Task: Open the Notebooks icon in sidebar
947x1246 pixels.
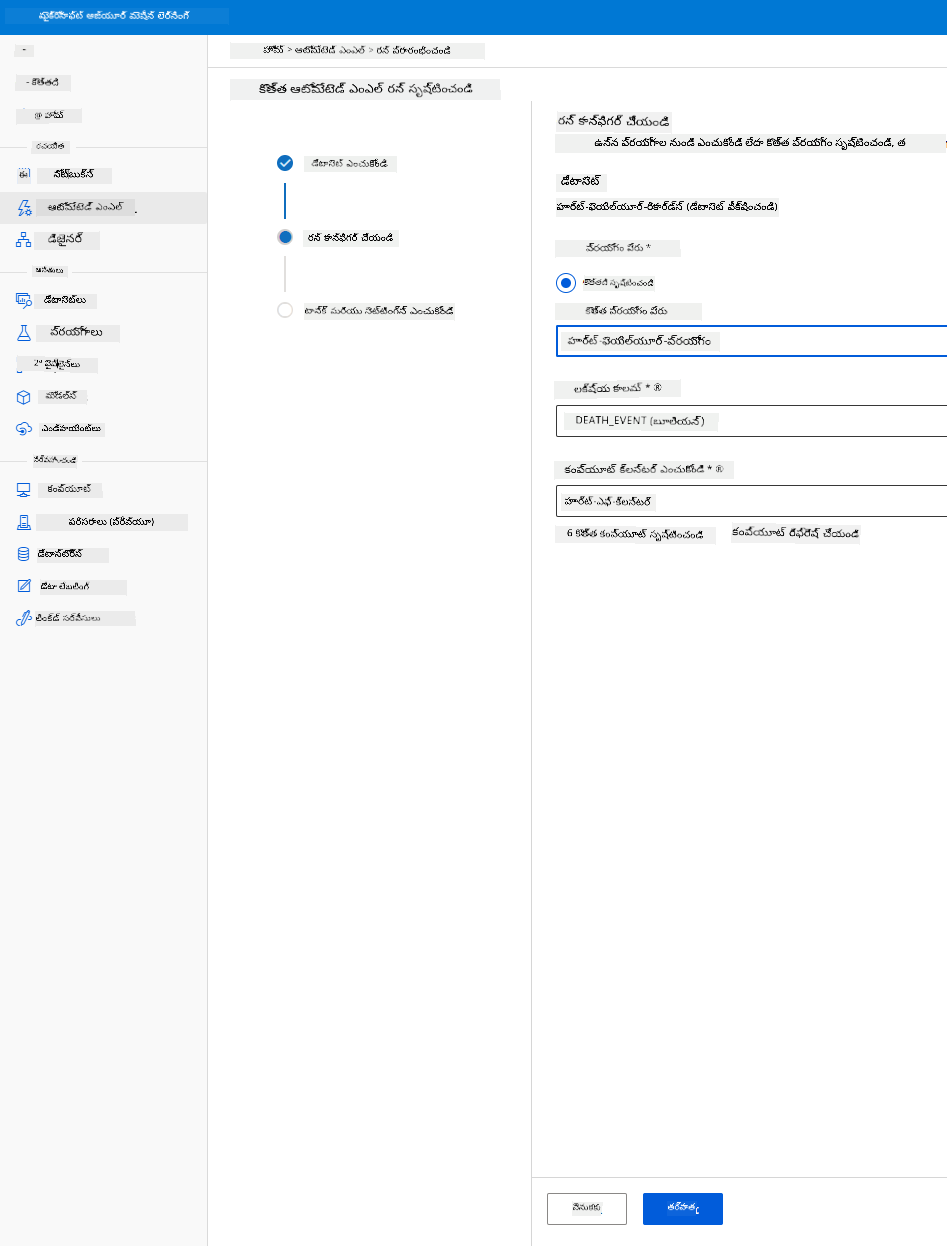Action: (x=24, y=174)
